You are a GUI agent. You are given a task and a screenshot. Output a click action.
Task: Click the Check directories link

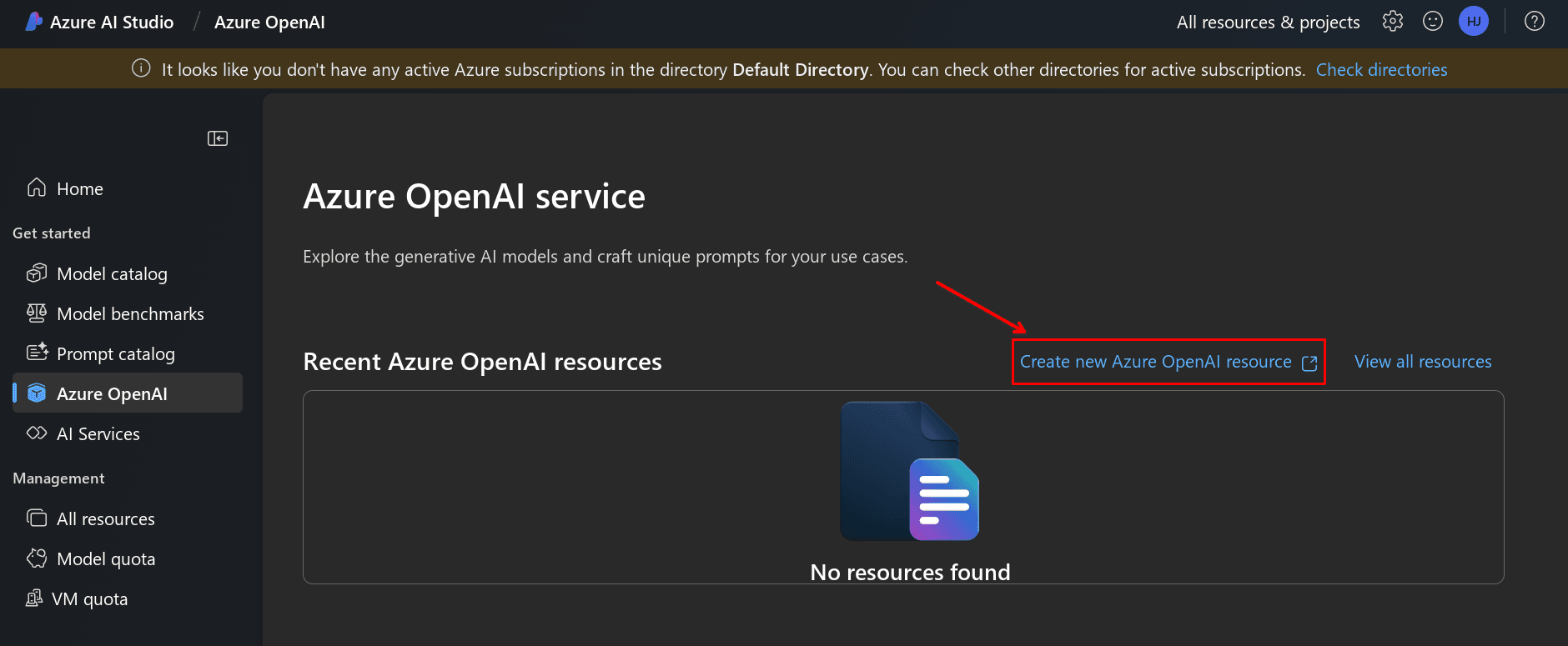pos(1381,70)
